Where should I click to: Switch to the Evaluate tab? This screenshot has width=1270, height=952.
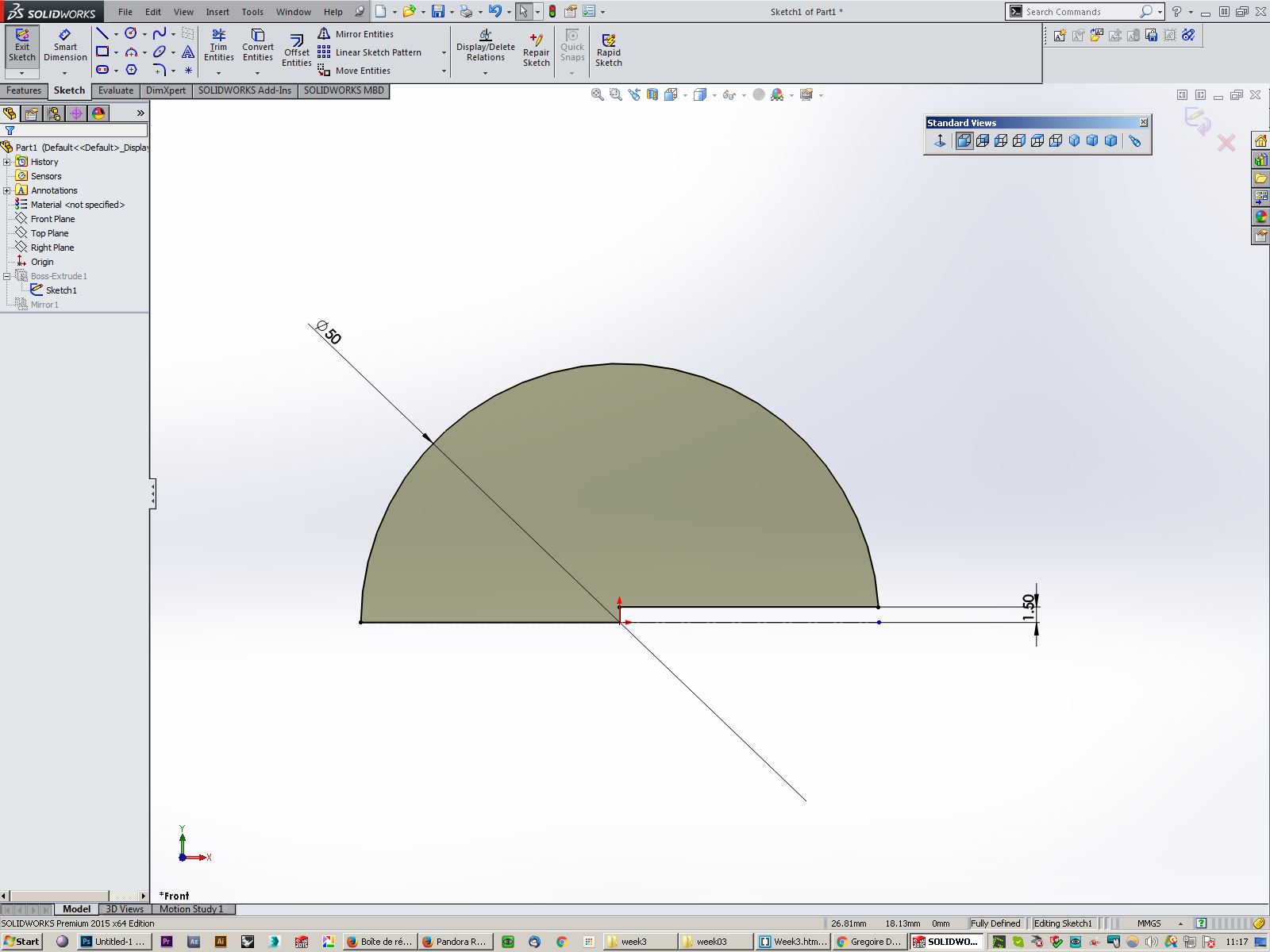116,90
